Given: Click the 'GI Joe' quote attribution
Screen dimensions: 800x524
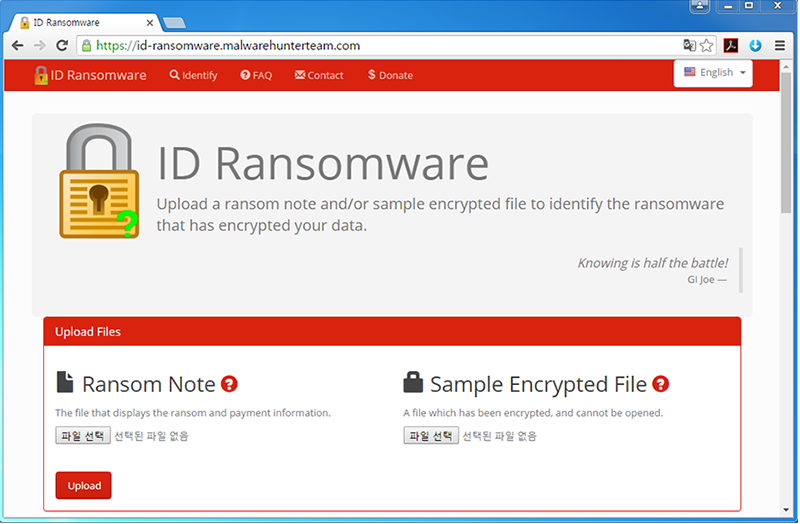Looking at the screenshot, I should point(707,280).
